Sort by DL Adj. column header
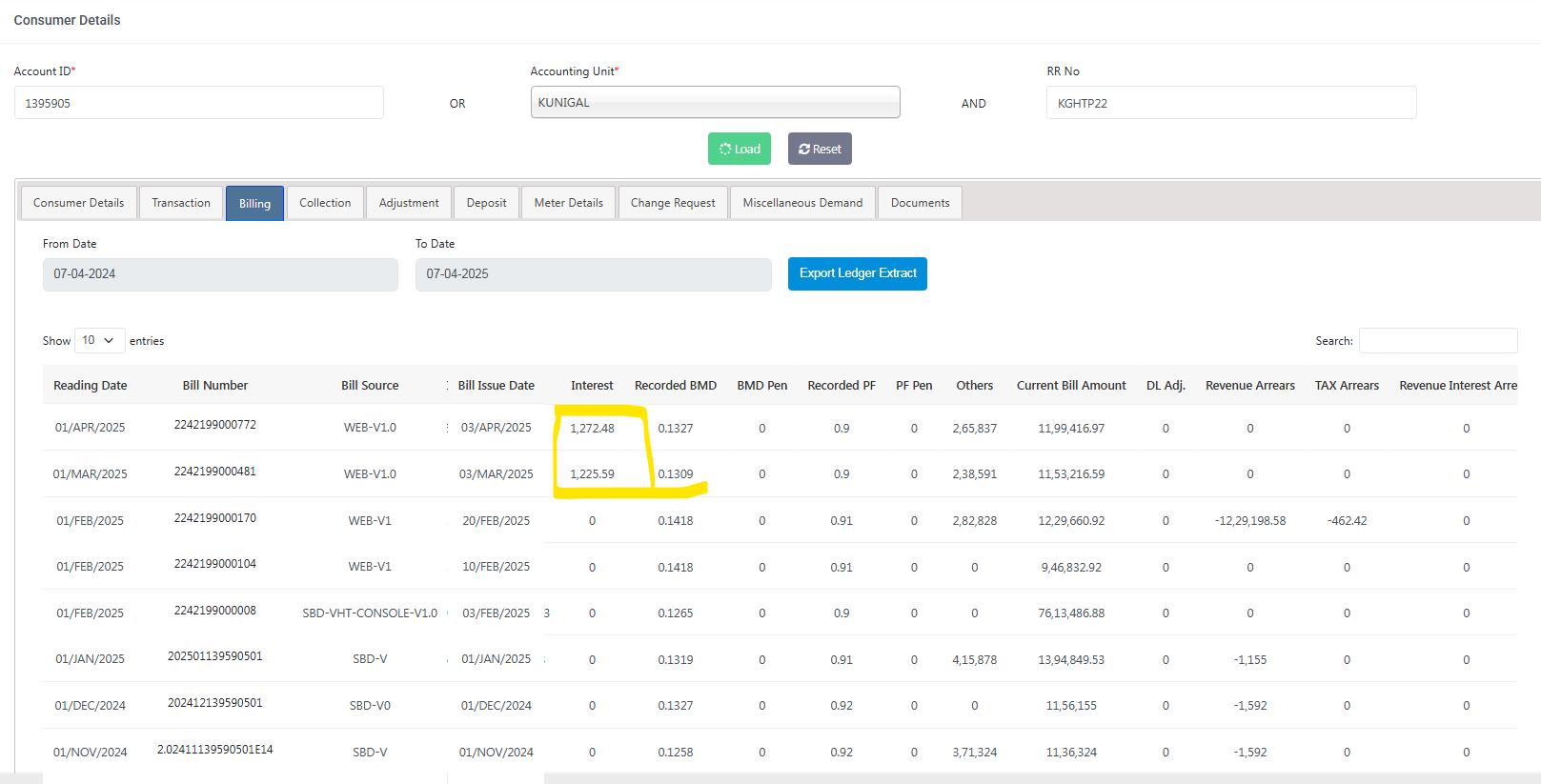The height and width of the screenshot is (784, 1541). pos(1166,386)
